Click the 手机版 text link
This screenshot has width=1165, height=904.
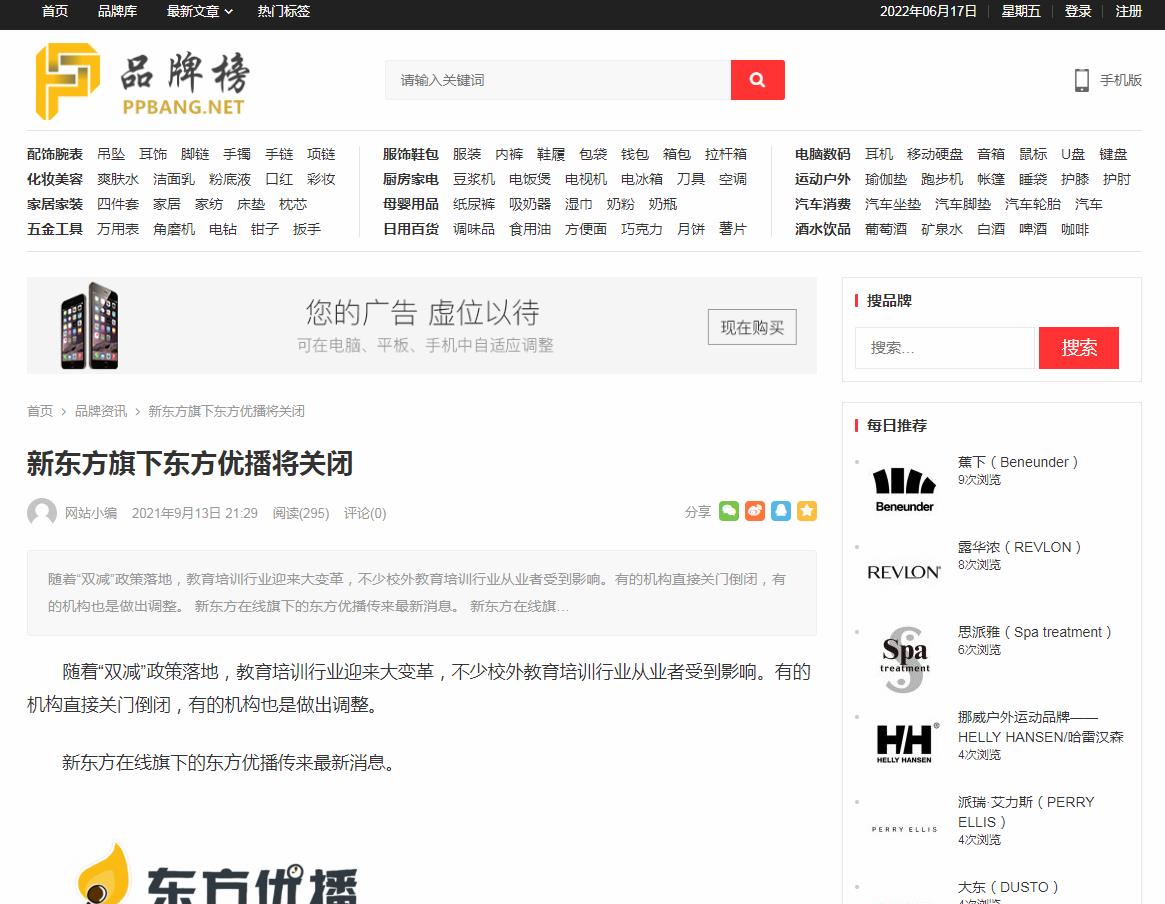coord(1120,79)
